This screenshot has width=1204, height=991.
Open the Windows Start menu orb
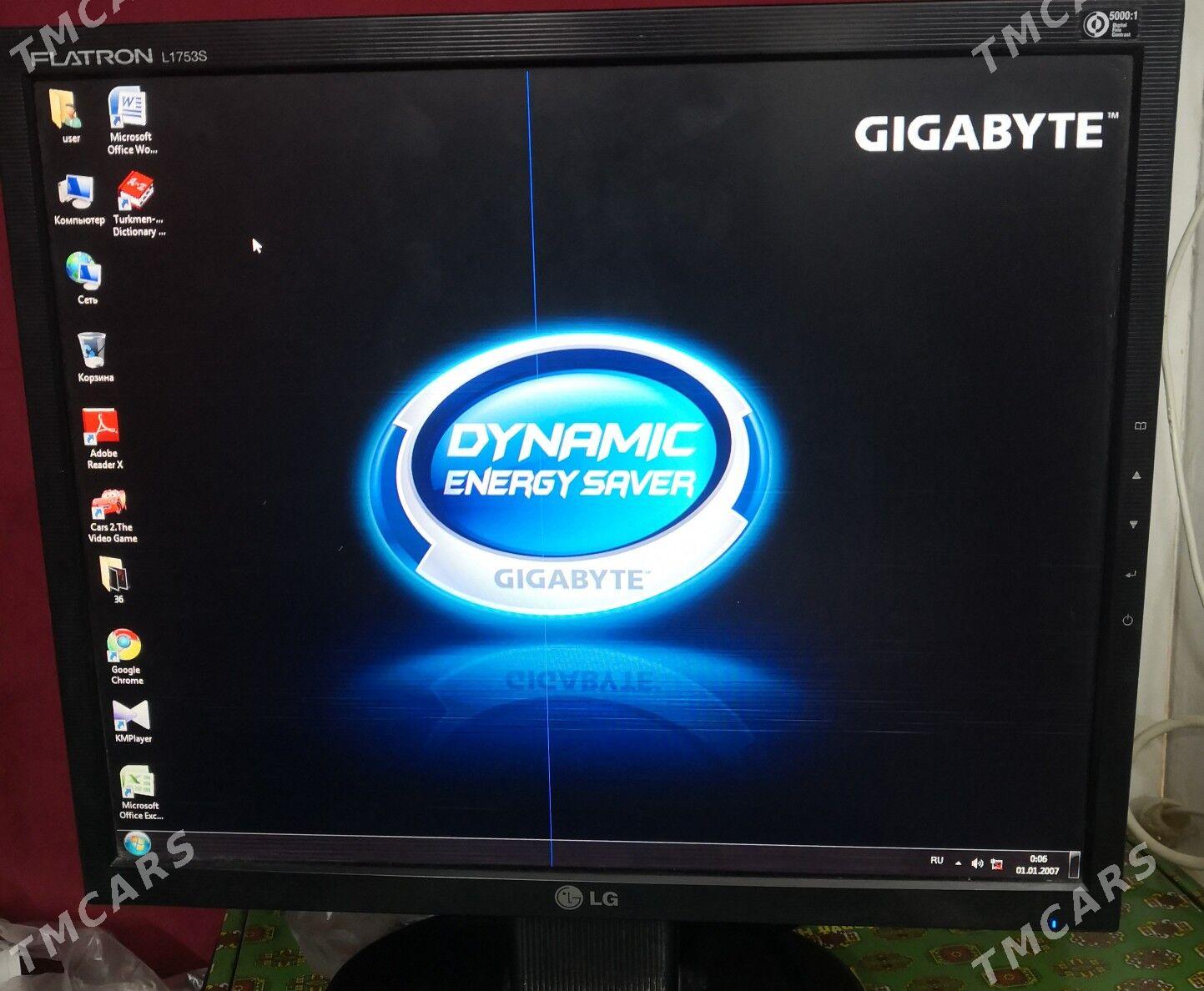coord(137,846)
